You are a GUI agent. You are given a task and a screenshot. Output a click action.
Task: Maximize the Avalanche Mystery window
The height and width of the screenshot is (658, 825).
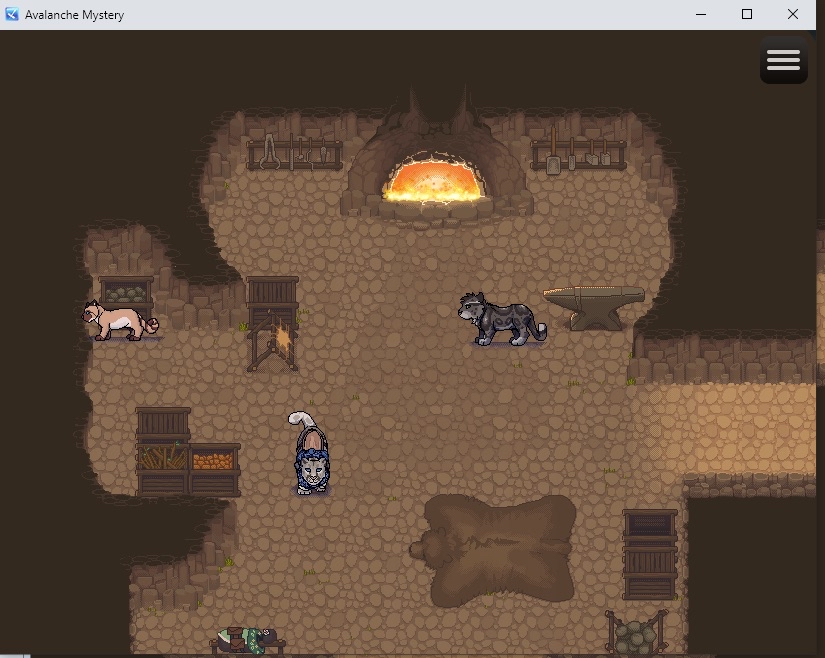click(747, 14)
